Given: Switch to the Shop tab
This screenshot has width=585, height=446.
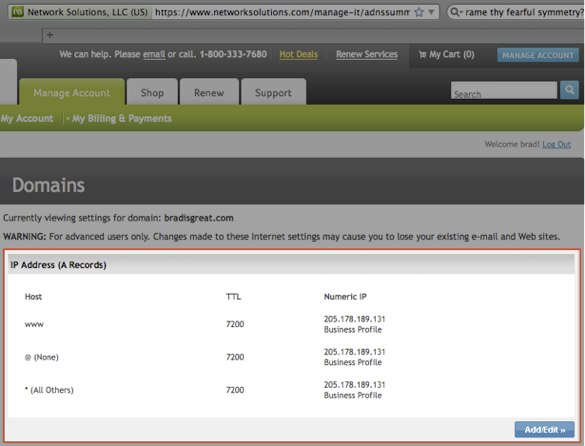Looking at the screenshot, I should [x=152, y=92].
